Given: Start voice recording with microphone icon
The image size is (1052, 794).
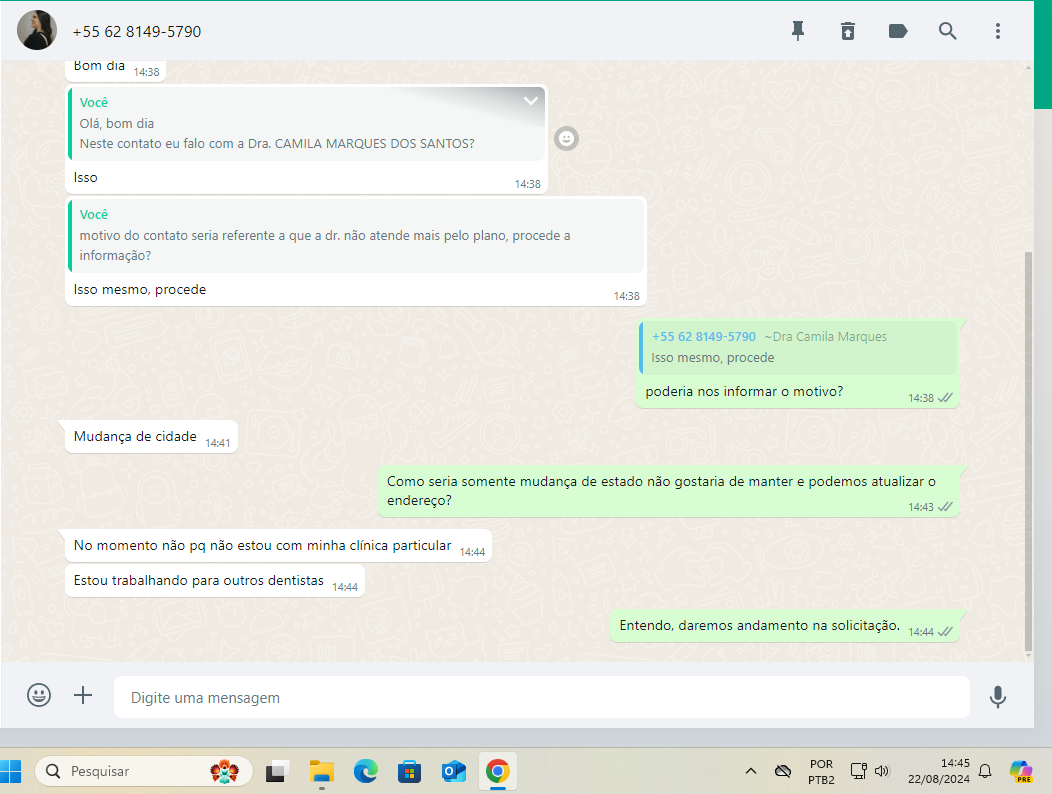Looking at the screenshot, I should 997,697.
